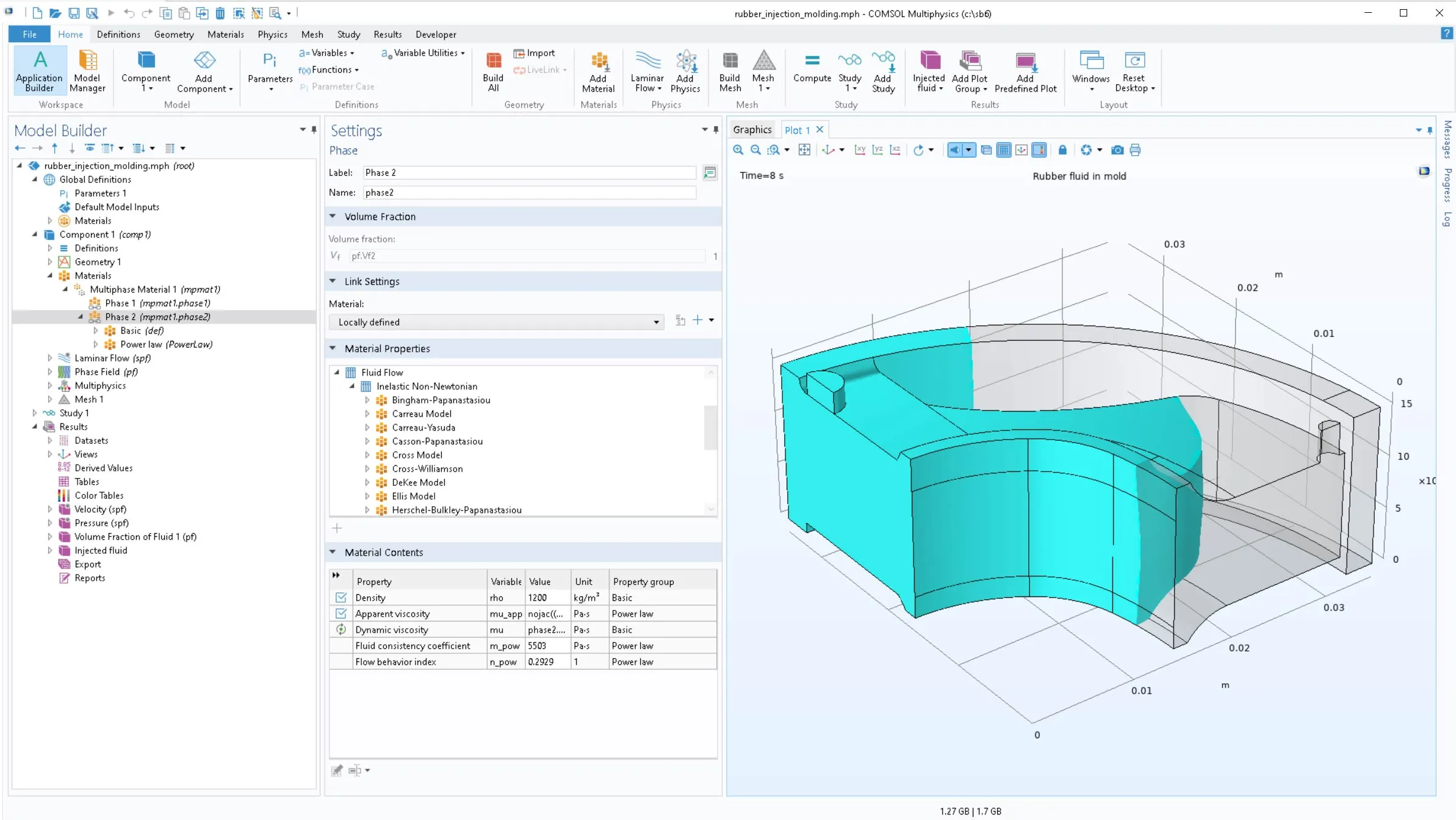Image resolution: width=1456 pixels, height=820 pixels.
Task: Click the Compute study button
Action: point(812,67)
